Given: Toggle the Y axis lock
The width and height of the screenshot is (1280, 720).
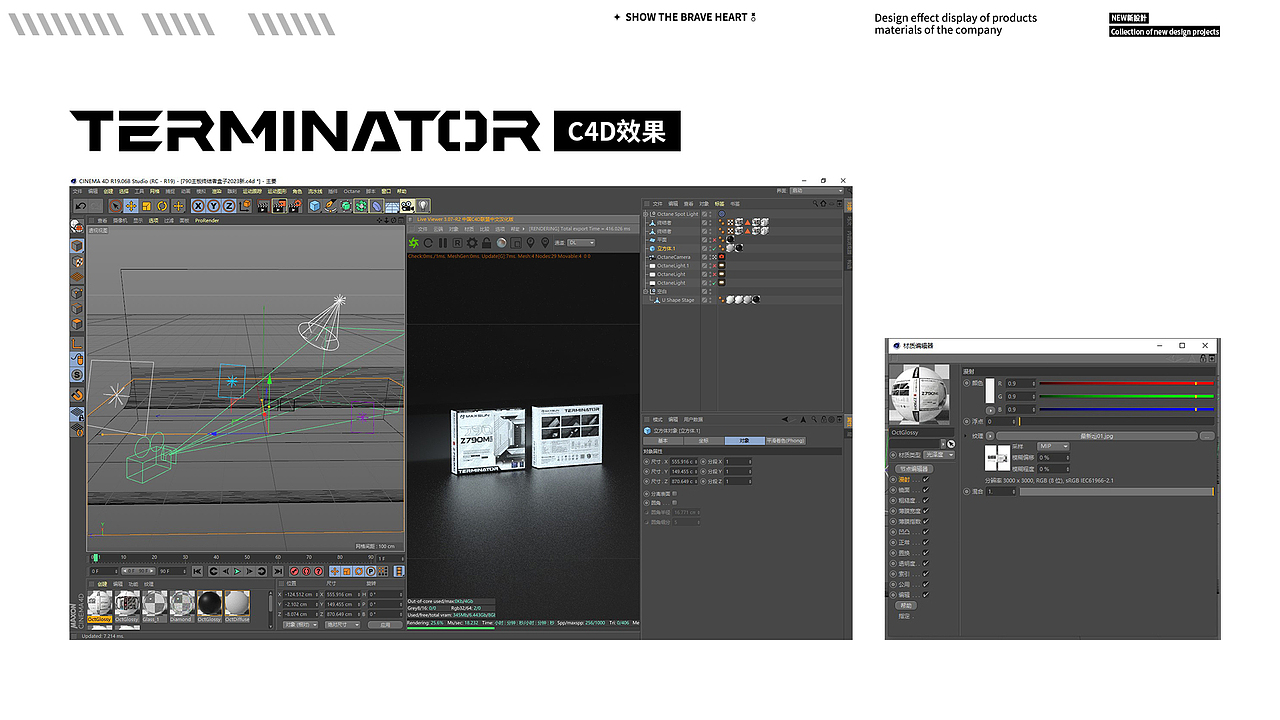Looking at the screenshot, I should pos(214,206).
